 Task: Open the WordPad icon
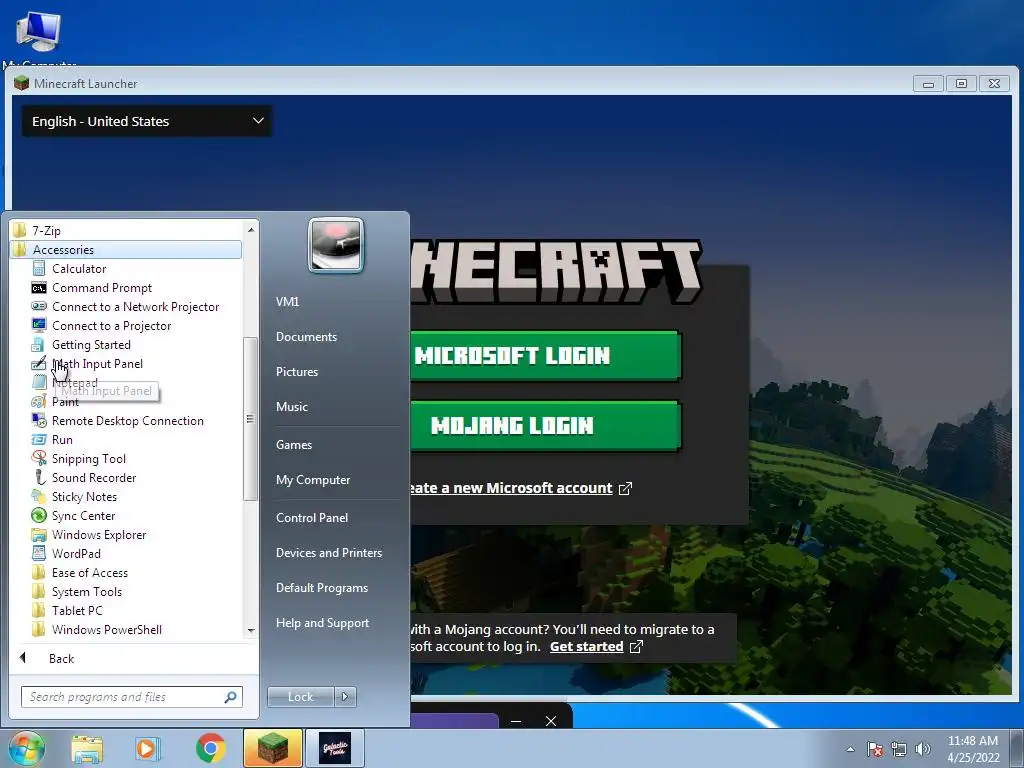click(39, 553)
